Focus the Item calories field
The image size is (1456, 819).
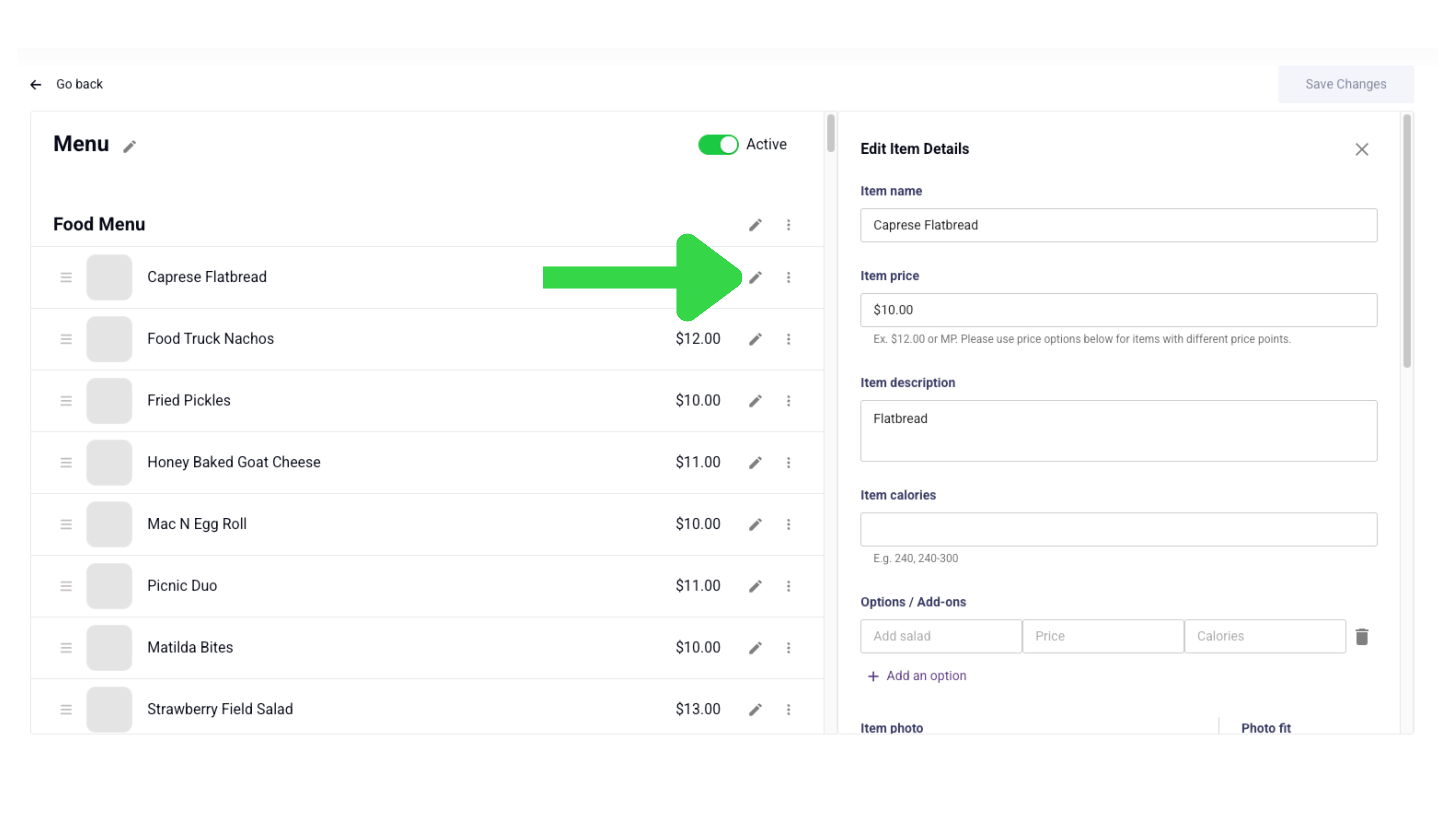[1118, 529]
